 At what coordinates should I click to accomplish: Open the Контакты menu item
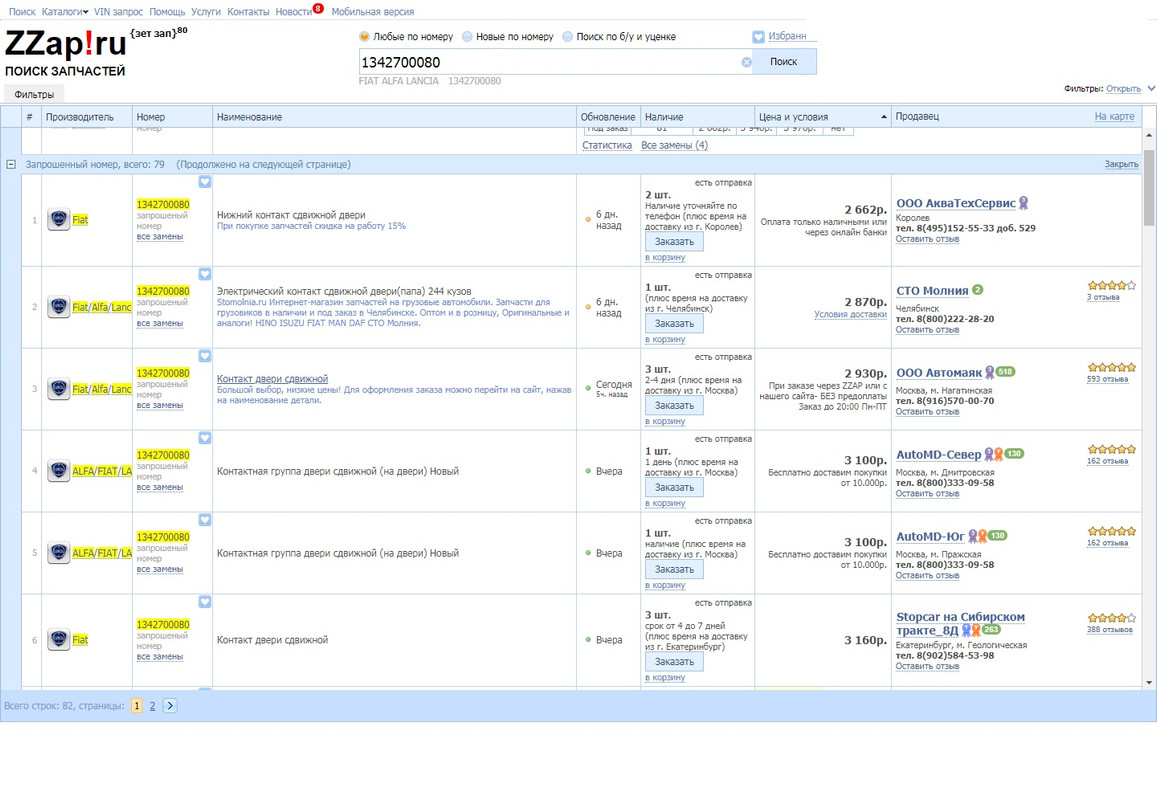(248, 12)
